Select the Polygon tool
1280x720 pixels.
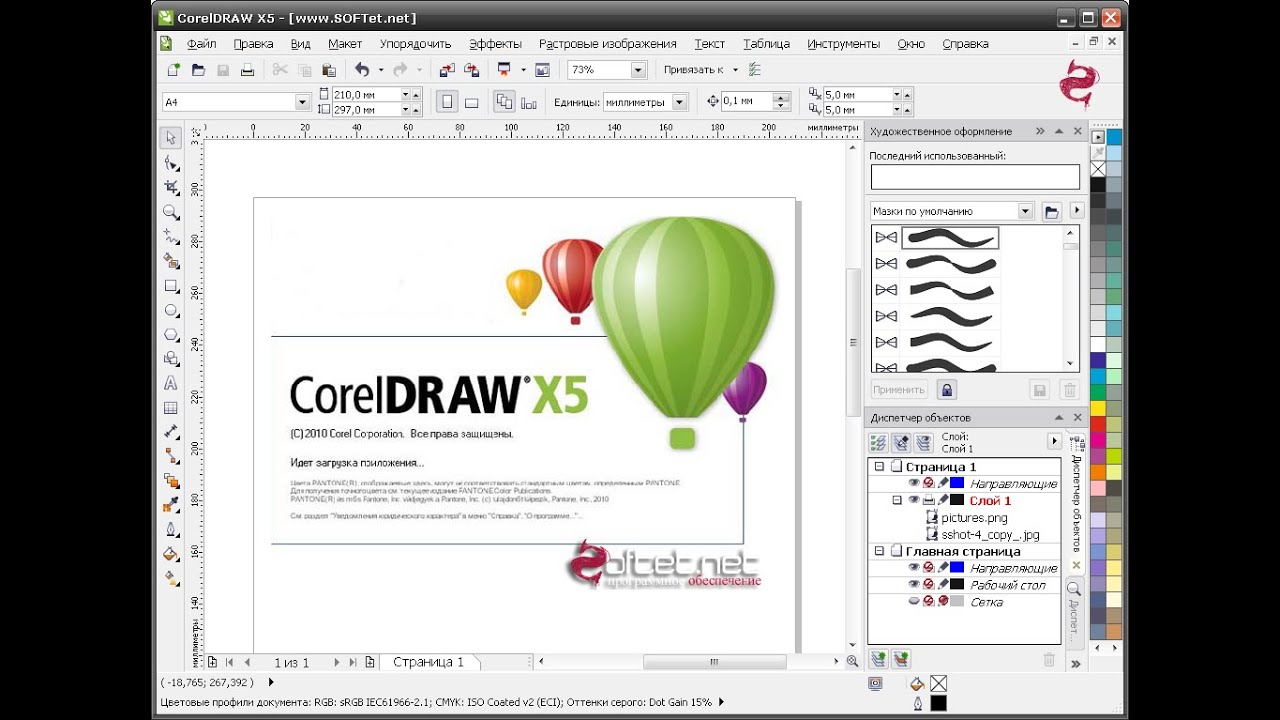click(171, 335)
